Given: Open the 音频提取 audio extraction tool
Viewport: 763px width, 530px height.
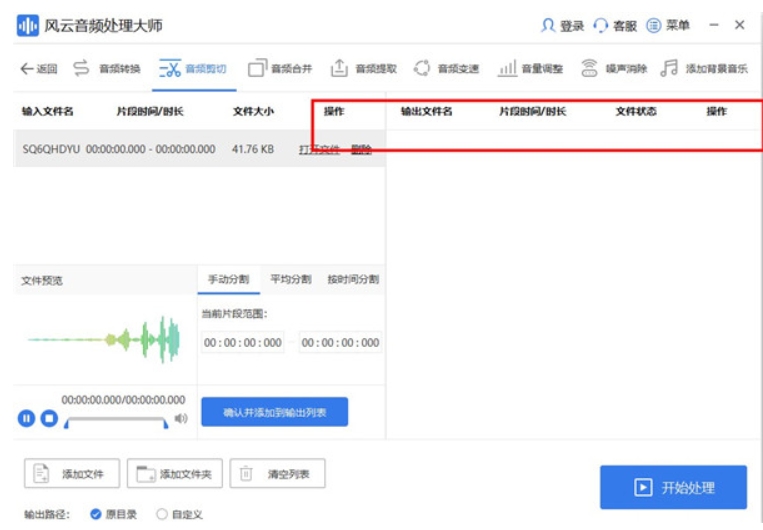Looking at the screenshot, I should pos(364,69).
